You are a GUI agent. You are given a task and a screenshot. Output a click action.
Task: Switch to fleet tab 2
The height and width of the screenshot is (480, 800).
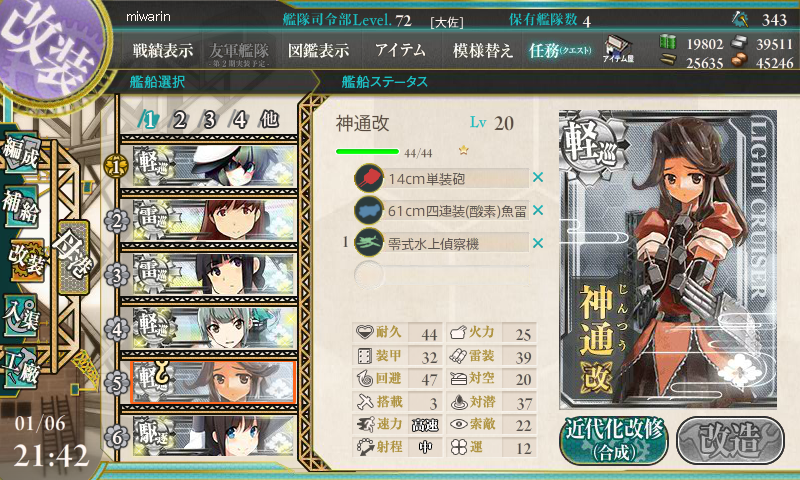180,120
